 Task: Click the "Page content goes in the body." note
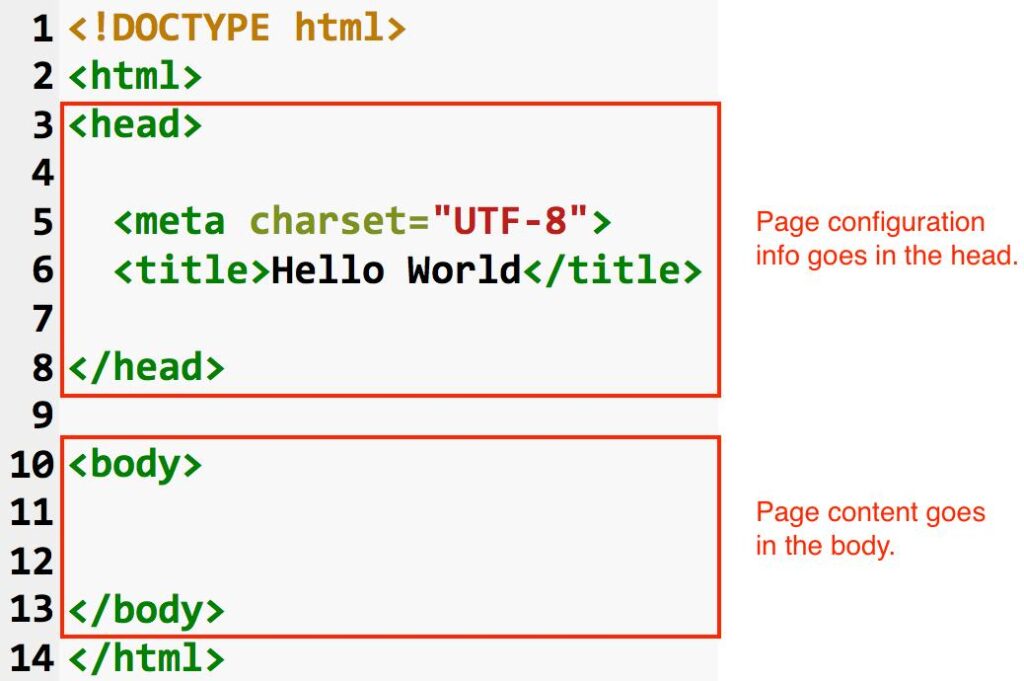(x=870, y=529)
